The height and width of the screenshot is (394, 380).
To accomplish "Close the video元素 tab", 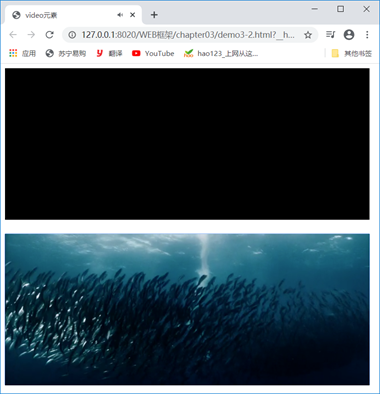I will [x=133, y=15].
